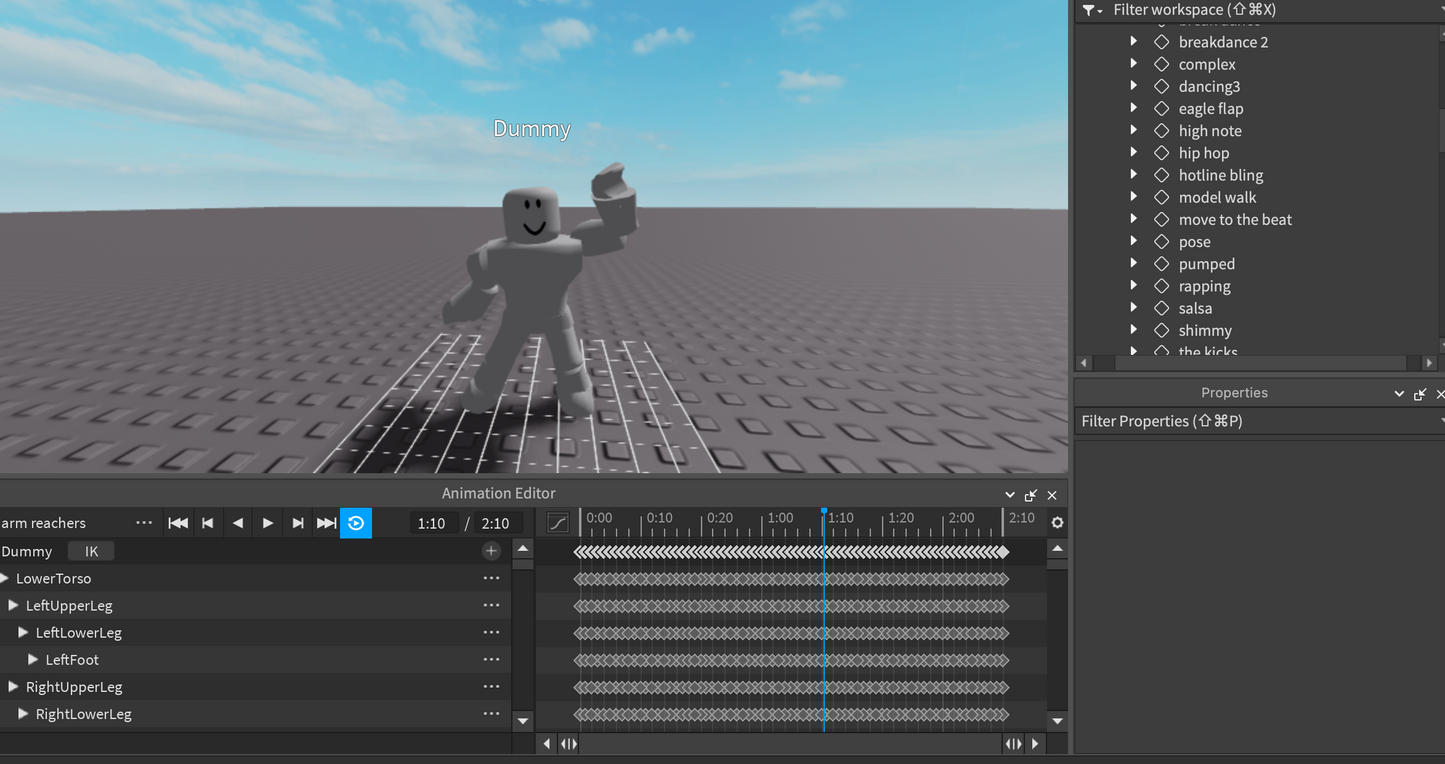Screen dimensions: 1445x764
Task: Toggle animation looping
Action: (356, 523)
